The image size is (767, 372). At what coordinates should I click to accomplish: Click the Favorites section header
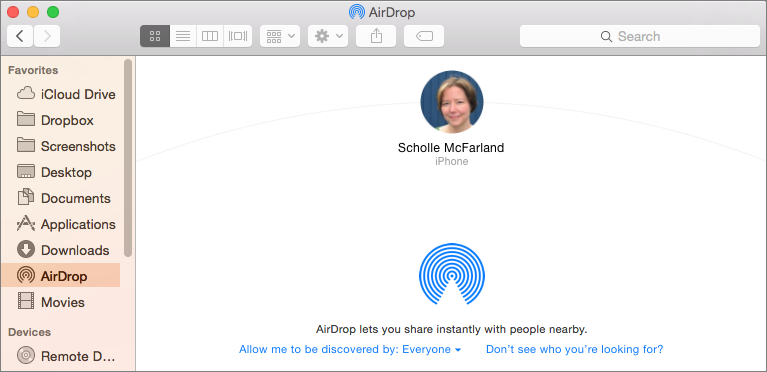pyautogui.click(x=33, y=70)
